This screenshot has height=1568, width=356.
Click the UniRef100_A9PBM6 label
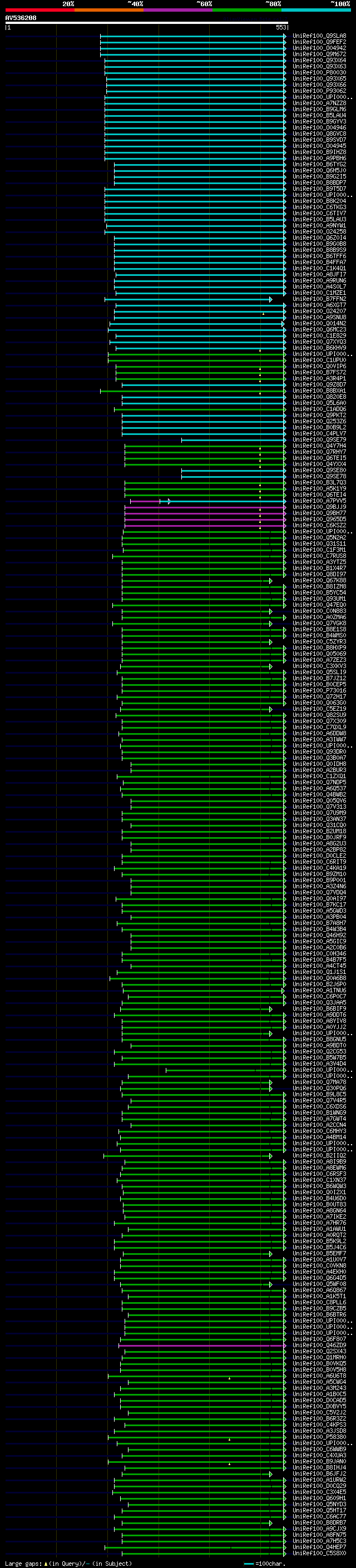319,159
